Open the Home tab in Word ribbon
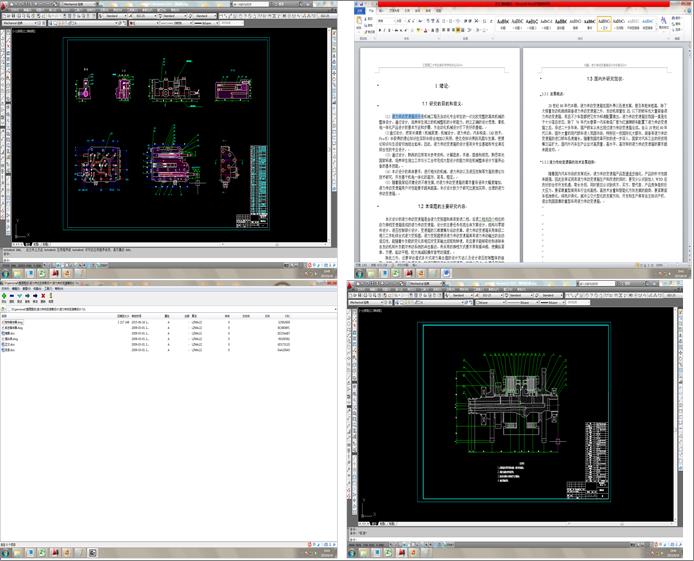Viewport: 694px width, 561px height. click(x=371, y=10)
